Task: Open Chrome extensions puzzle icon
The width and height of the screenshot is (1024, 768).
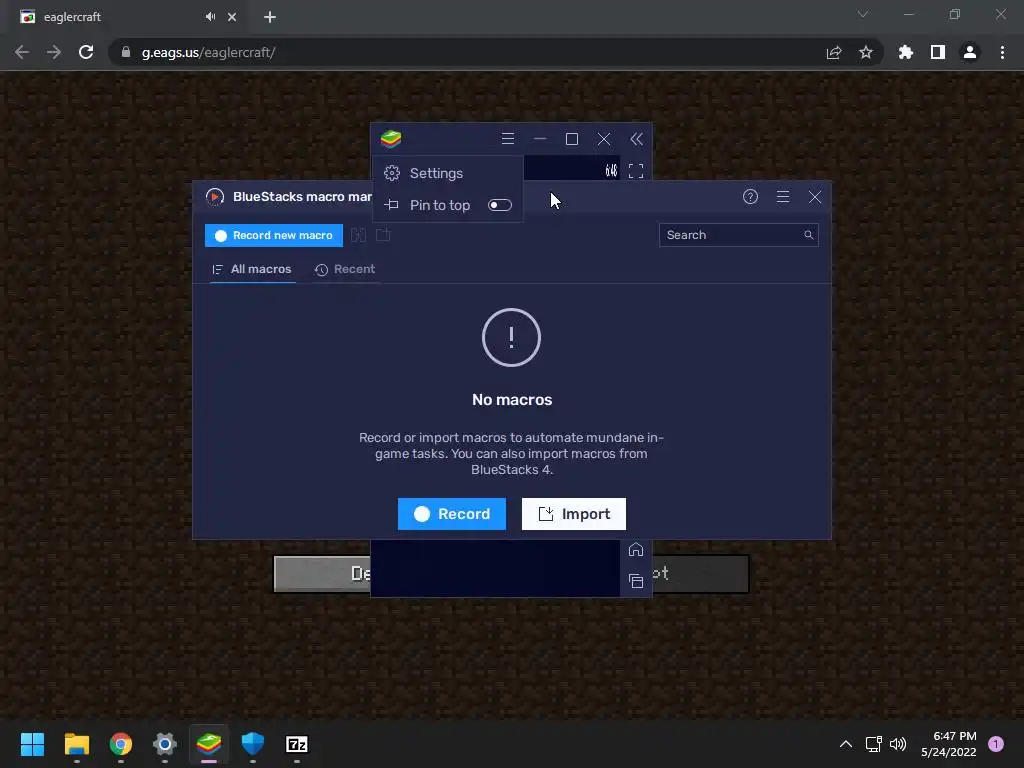Action: tap(906, 52)
